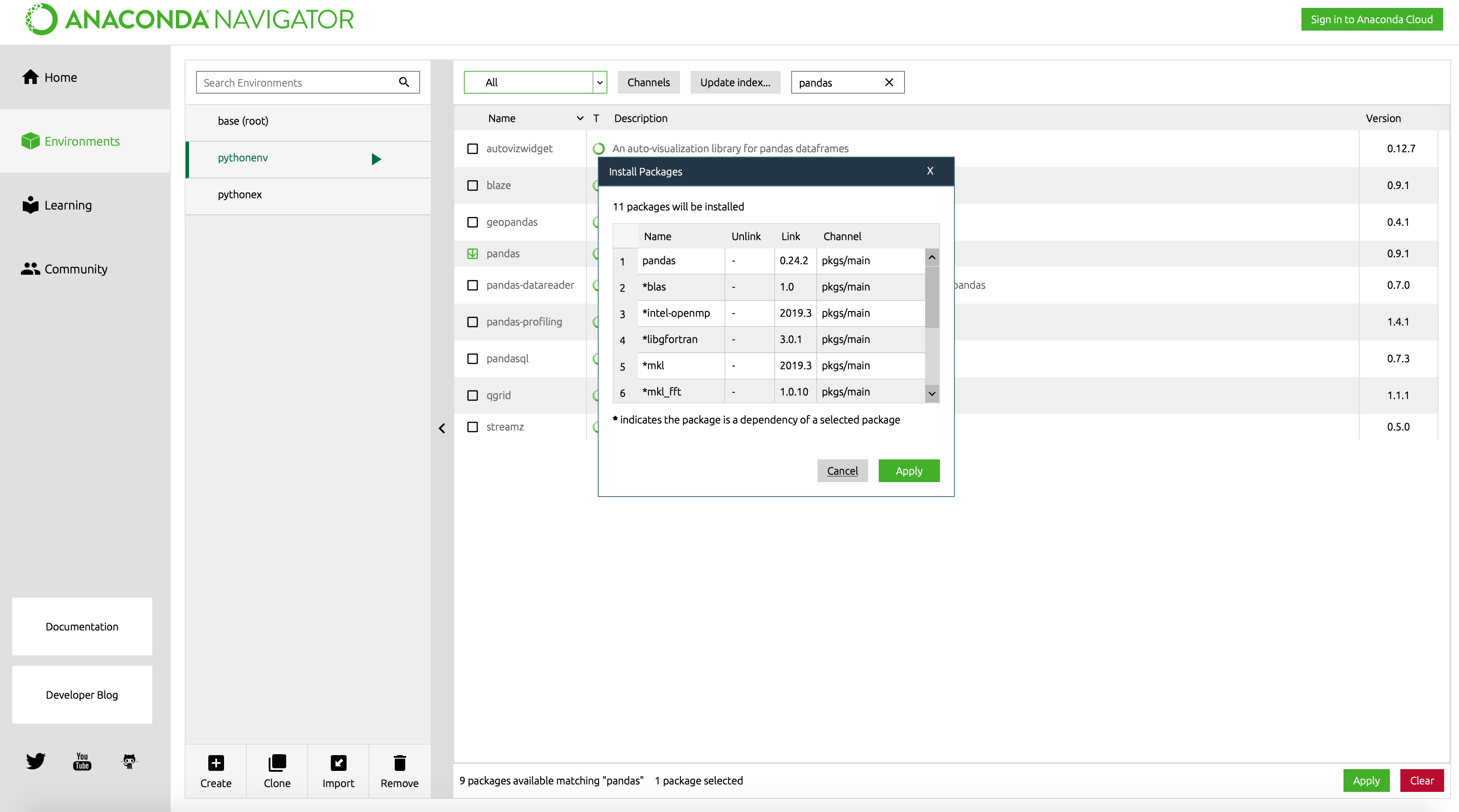Screen dimensions: 1459x812
Task: Collapse the environments panel with left chevron
Action: coord(442,428)
